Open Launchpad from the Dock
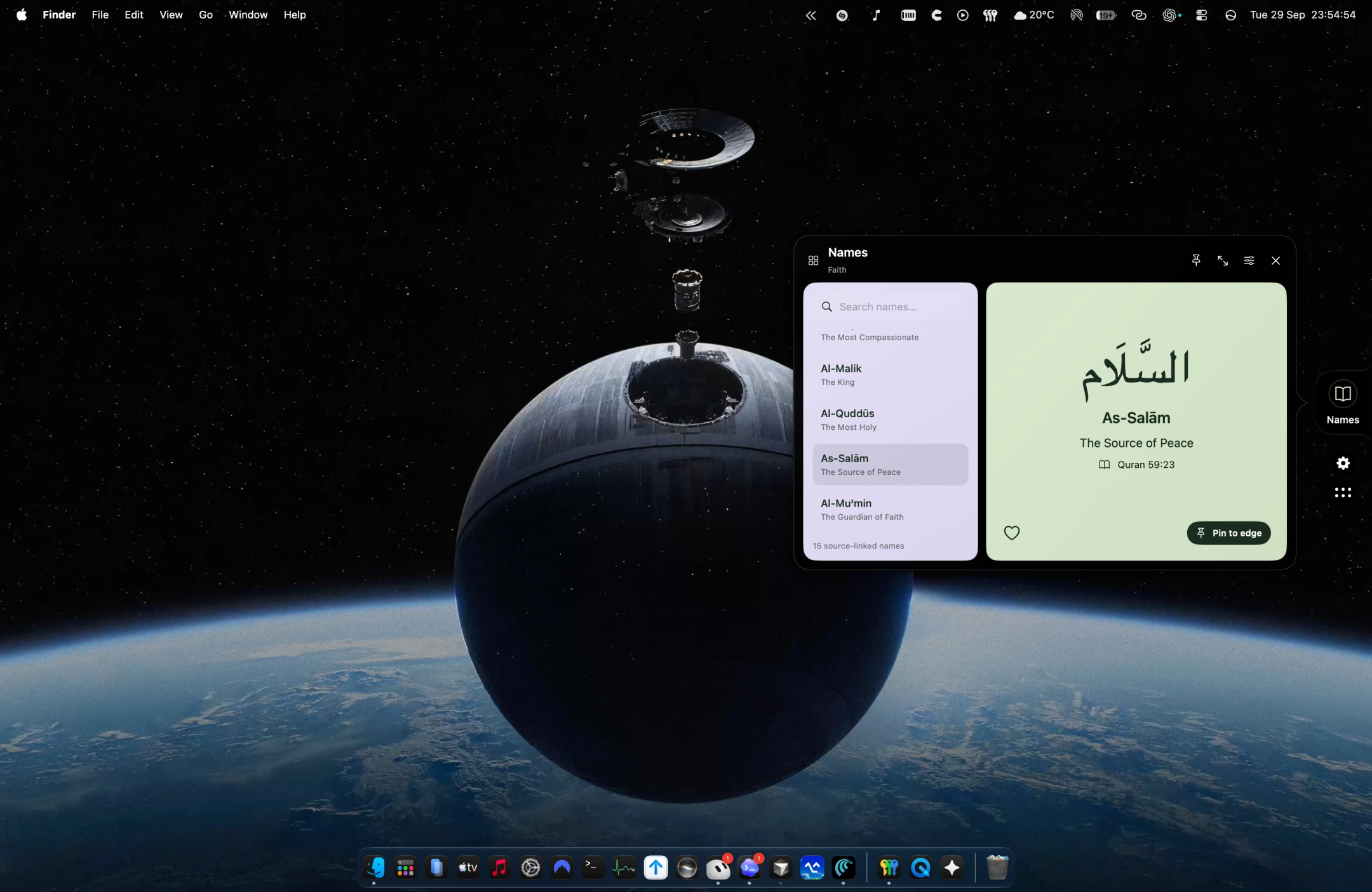This screenshot has width=1372, height=892. click(405, 867)
